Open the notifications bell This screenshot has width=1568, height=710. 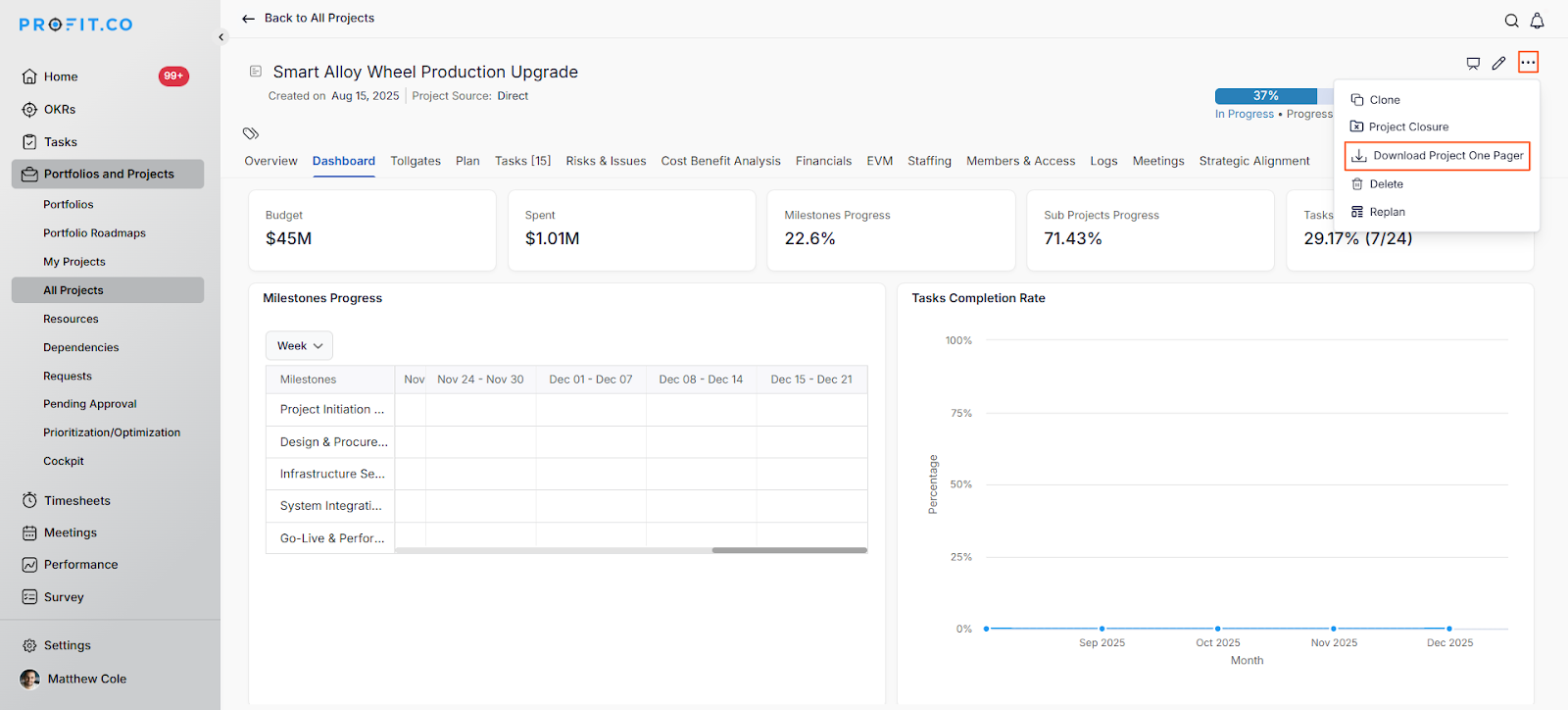click(1537, 21)
